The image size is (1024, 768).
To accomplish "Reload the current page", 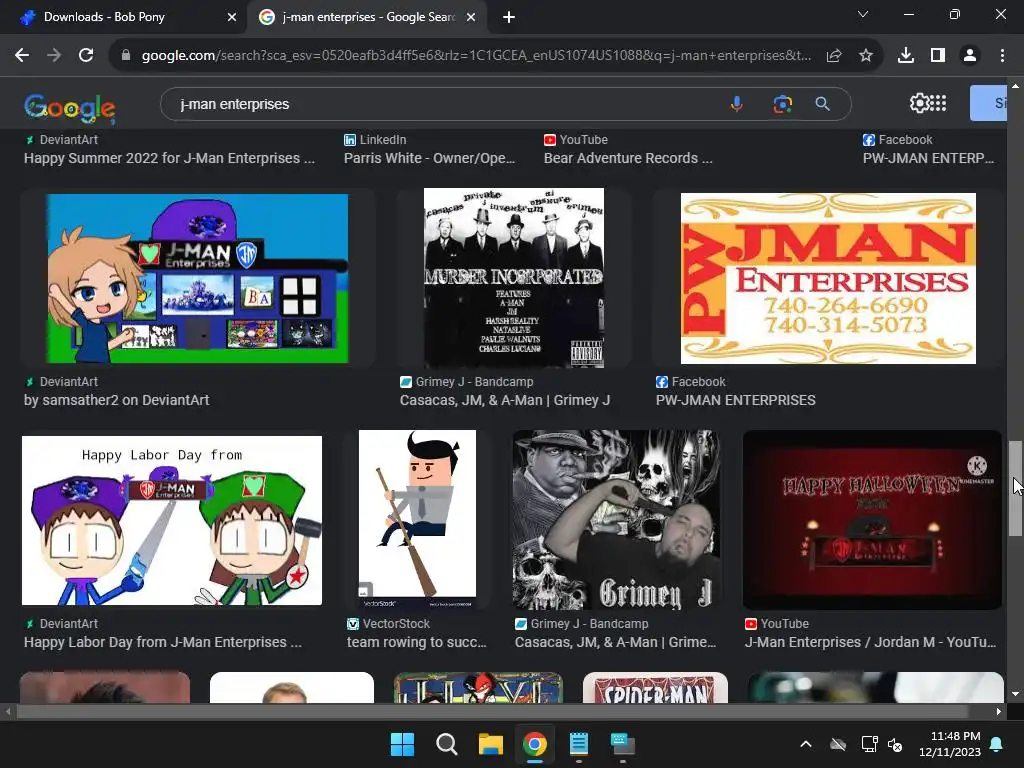I will [x=86, y=56].
